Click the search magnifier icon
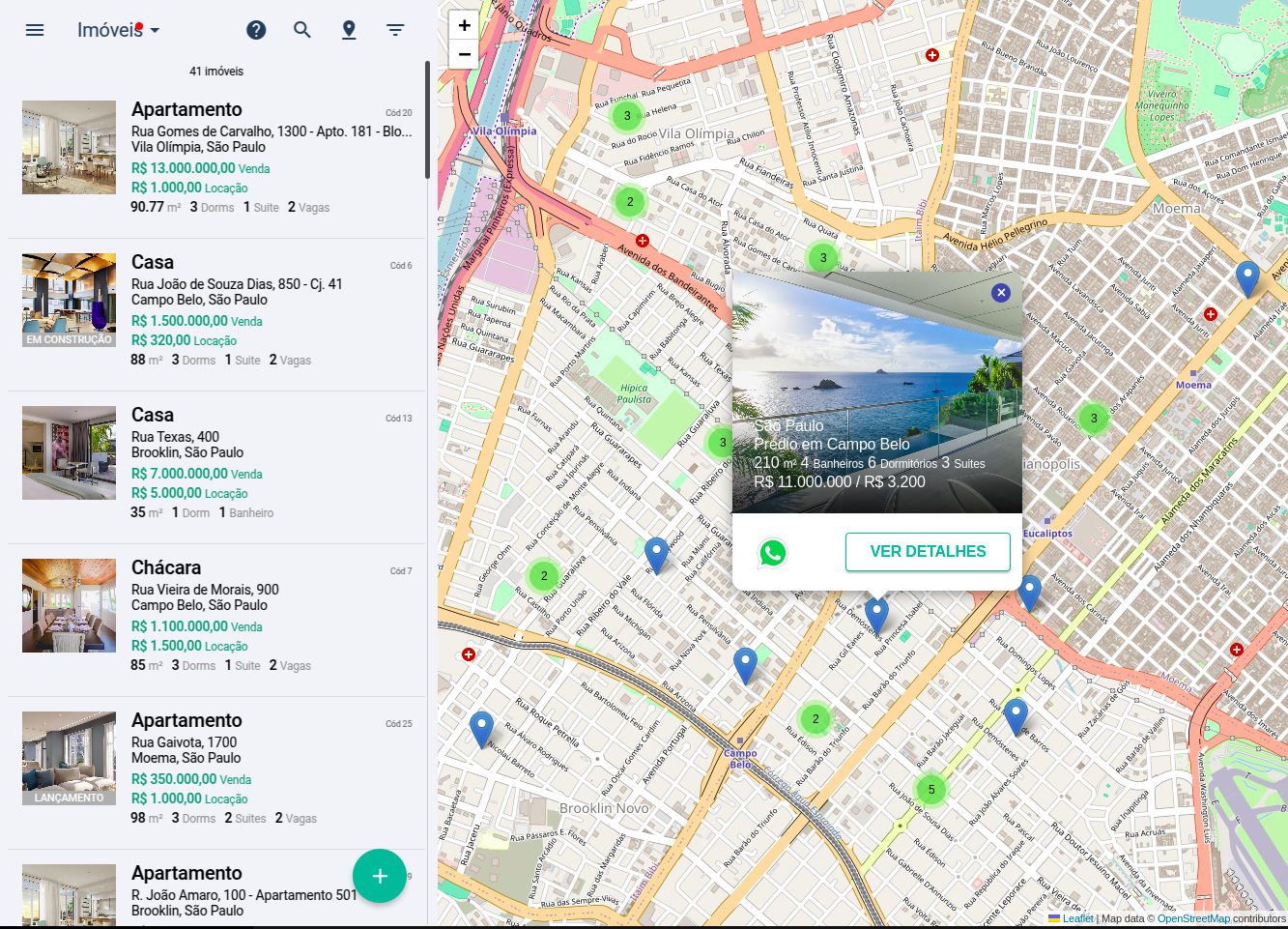Viewport: 1288px width, 929px height. pyautogui.click(x=302, y=30)
